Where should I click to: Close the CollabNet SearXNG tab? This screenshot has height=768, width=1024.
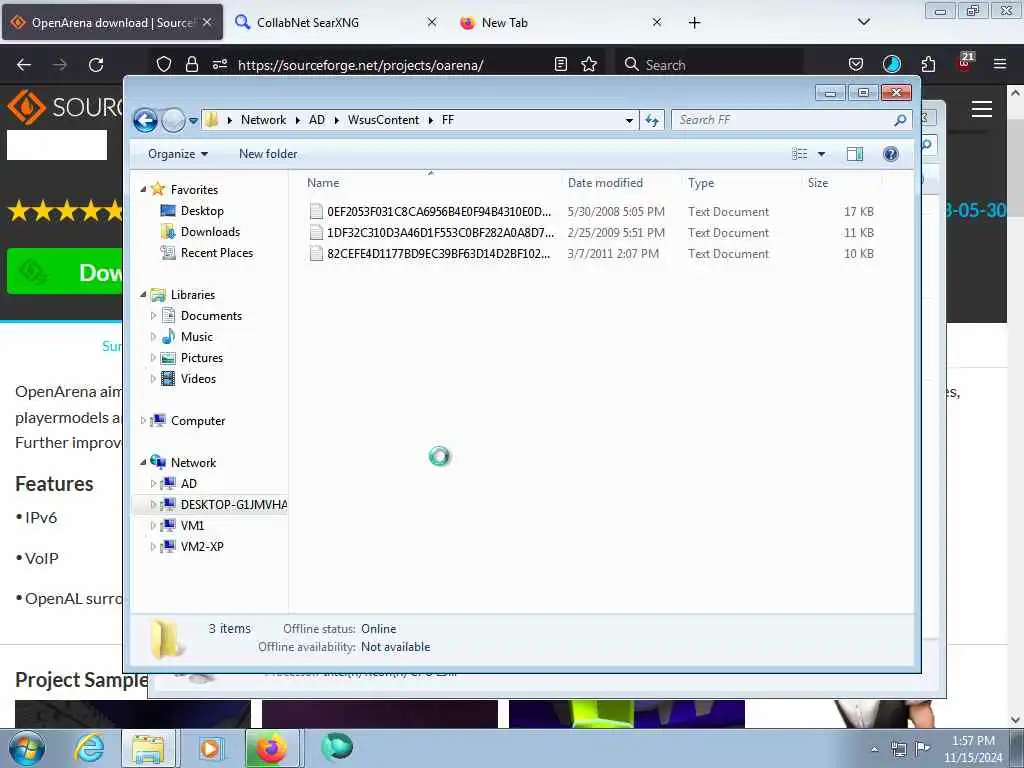click(x=432, y=22)
